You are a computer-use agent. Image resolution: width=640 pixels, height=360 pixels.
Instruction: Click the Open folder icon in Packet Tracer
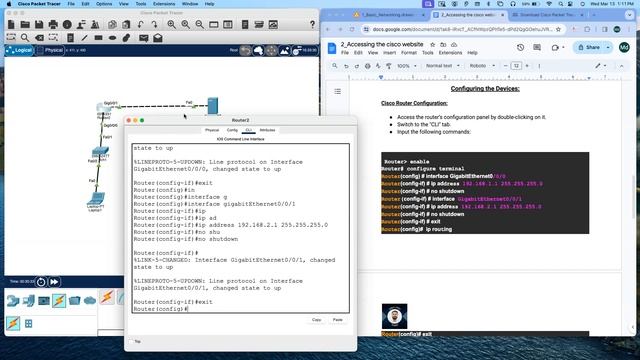pyautogui.click(x=25, y=24)
